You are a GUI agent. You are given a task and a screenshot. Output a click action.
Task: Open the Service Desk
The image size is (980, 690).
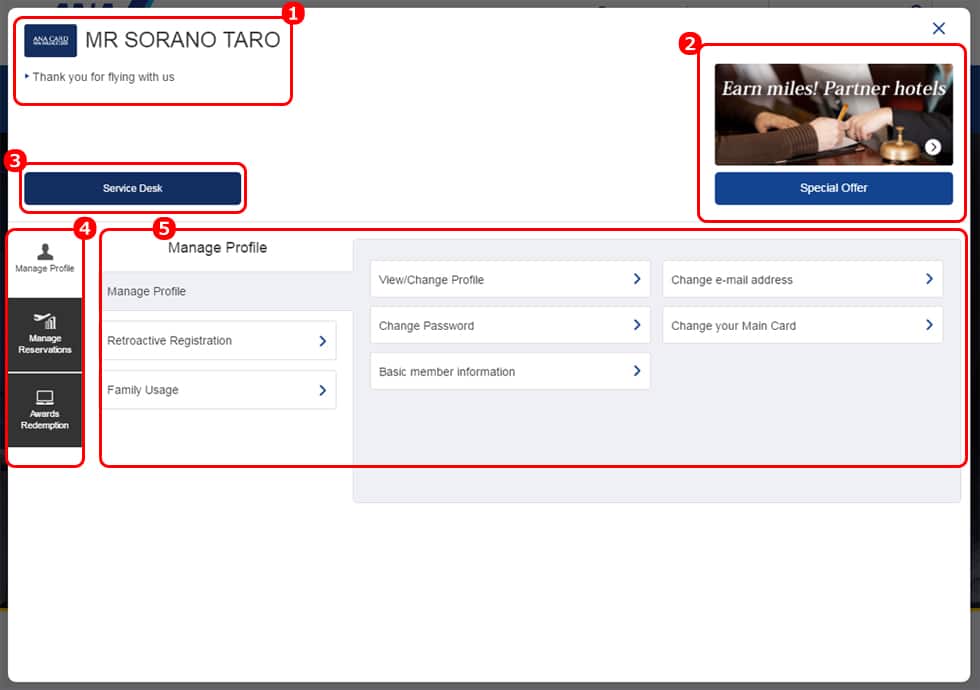coord(132,188)
